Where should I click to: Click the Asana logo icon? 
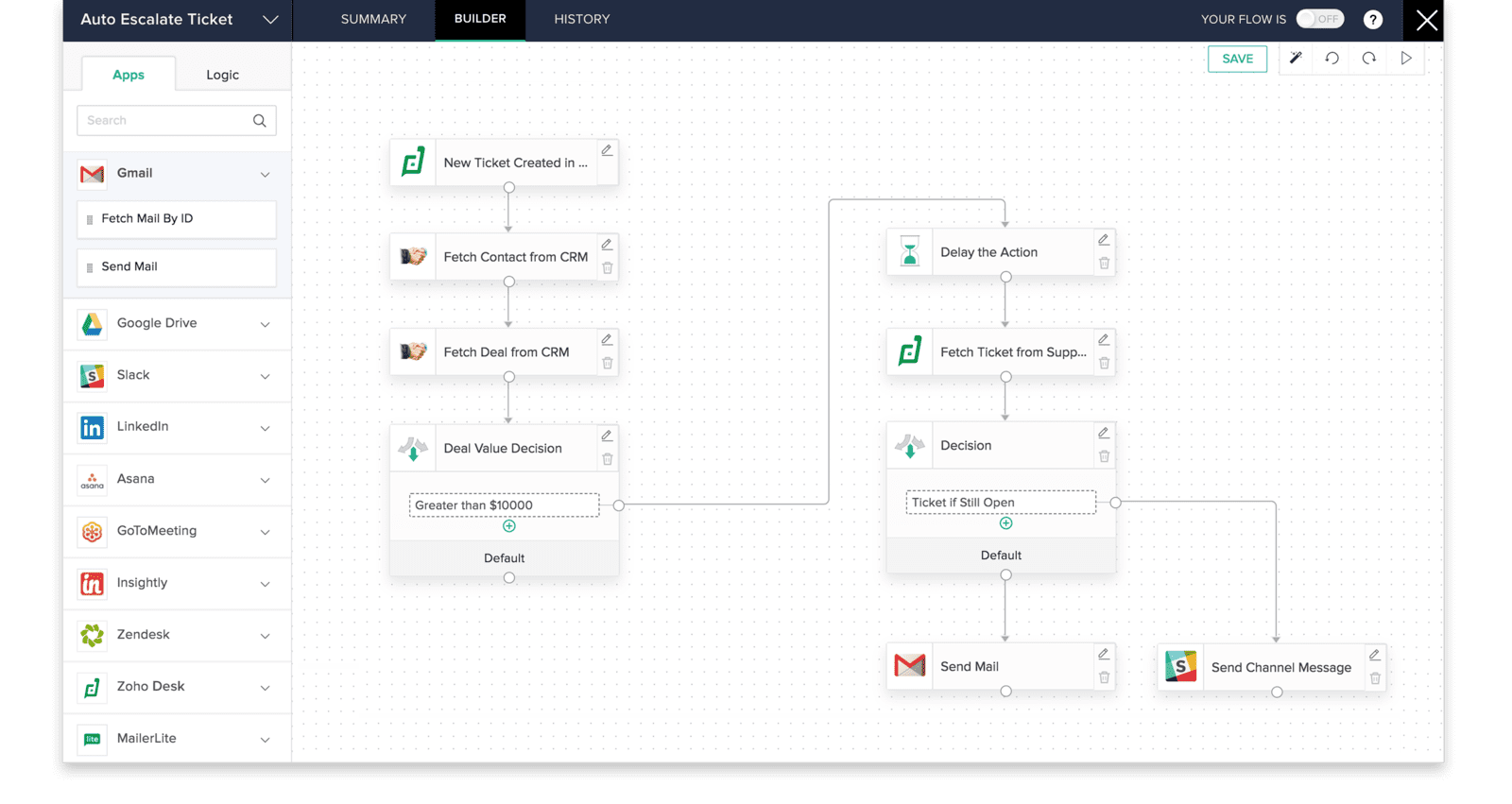[x=92, y=480]
